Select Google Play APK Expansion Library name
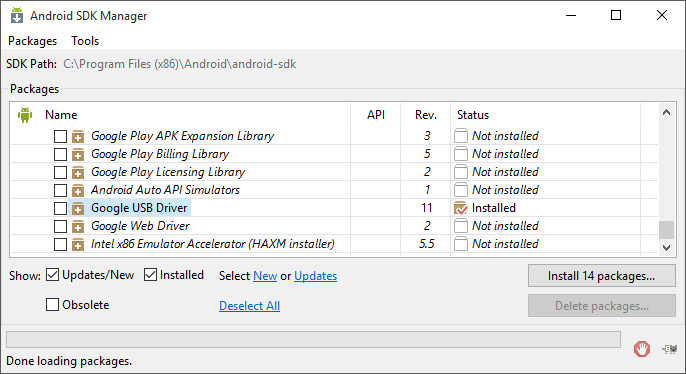Viewport: 686px width, 374px height. [x=182, y=136]
